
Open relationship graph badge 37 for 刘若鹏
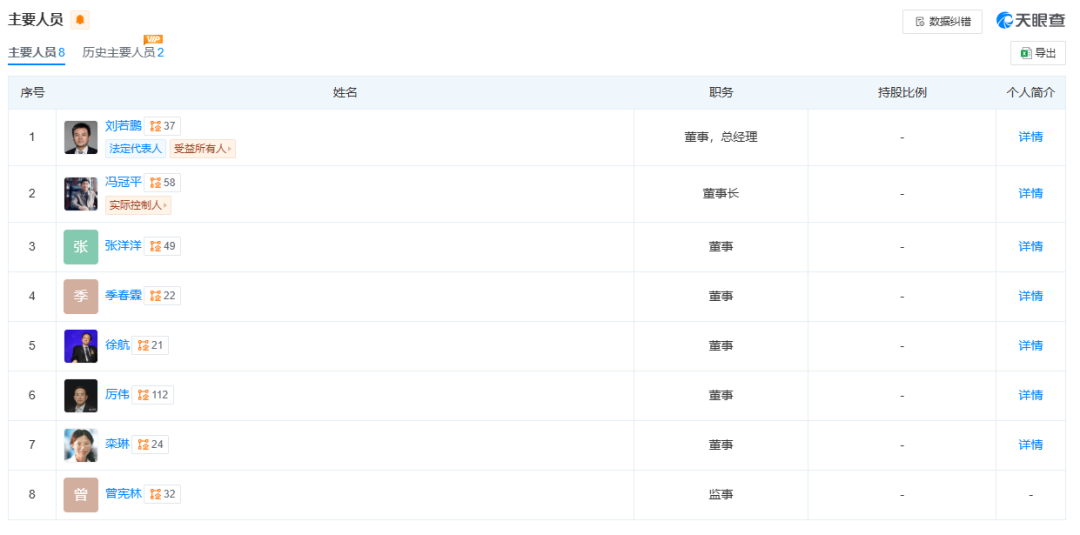click(163, 126)
